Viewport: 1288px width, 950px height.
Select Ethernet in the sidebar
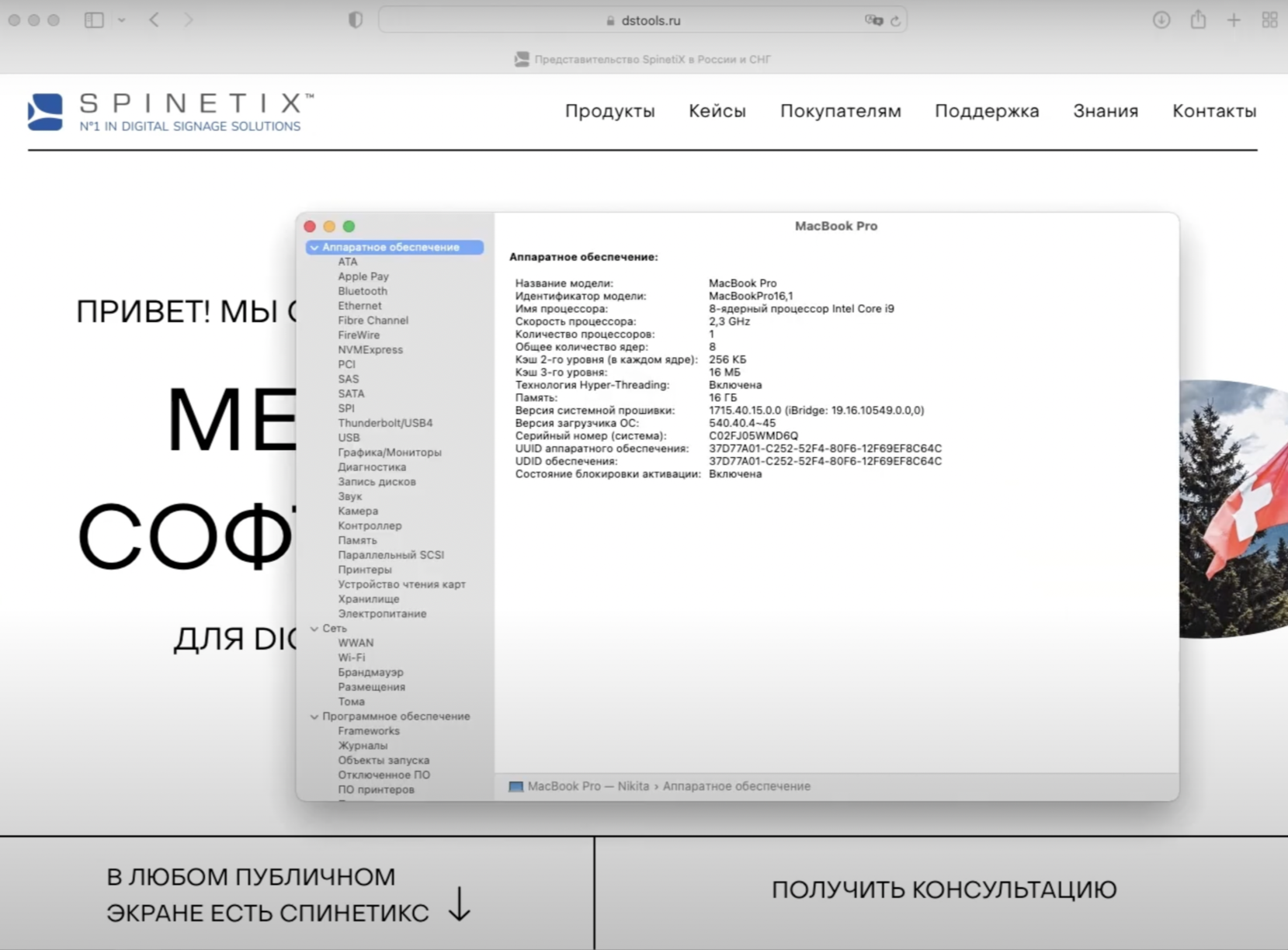(359, 306)
